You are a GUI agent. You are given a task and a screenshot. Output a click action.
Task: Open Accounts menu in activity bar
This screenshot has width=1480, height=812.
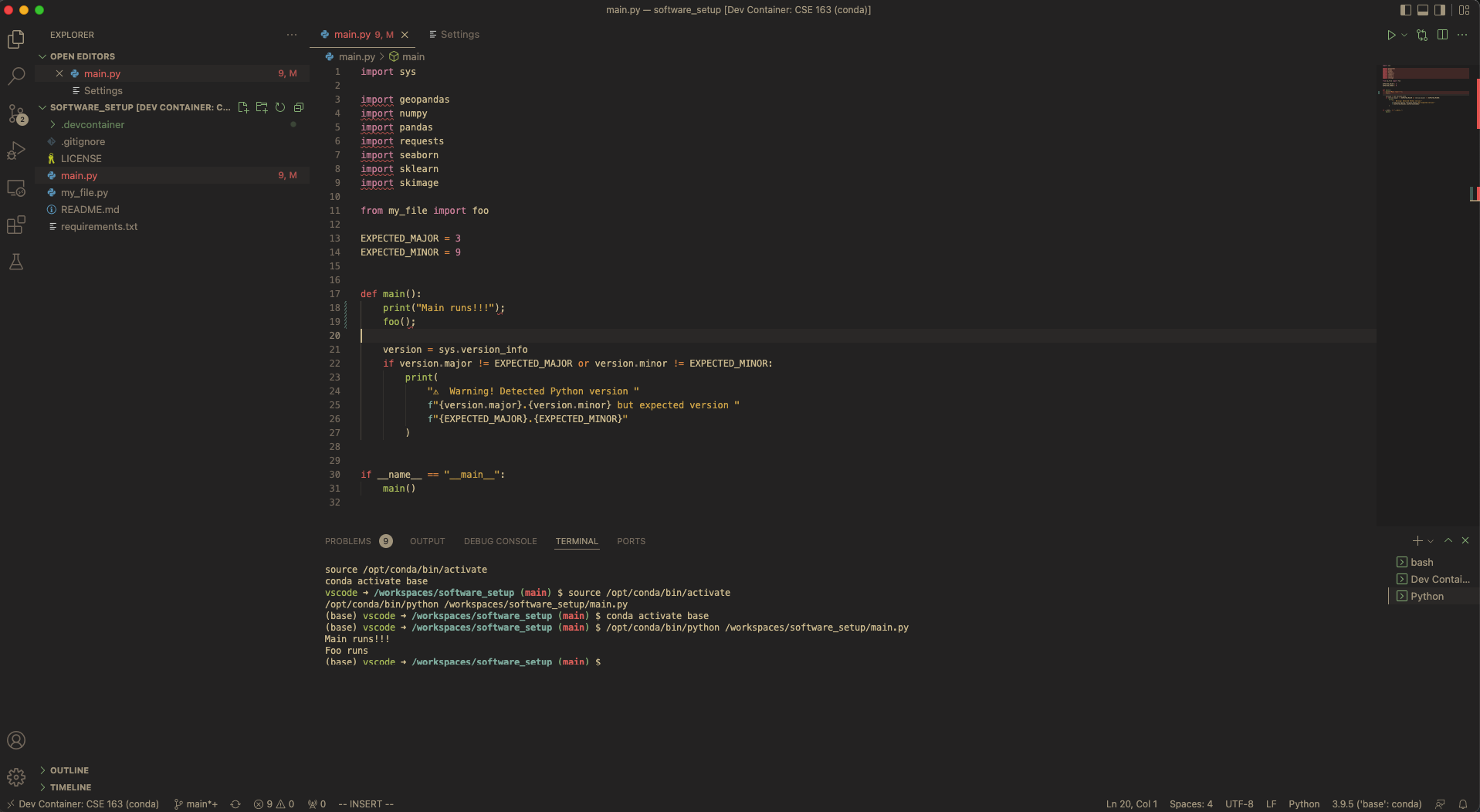pos(16,740)
